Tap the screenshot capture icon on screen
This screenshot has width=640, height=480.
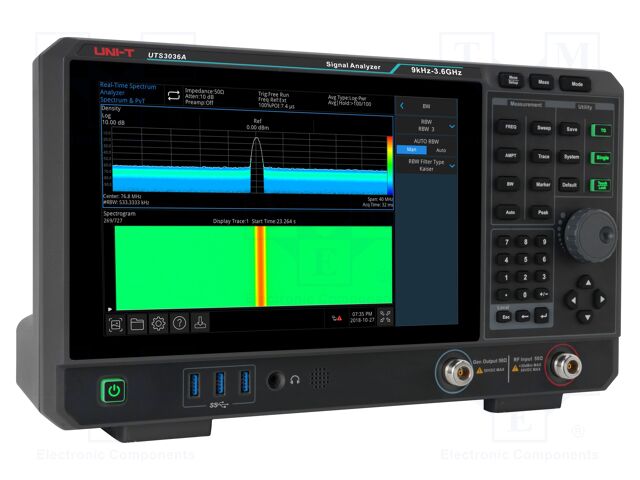coord(115,323)
